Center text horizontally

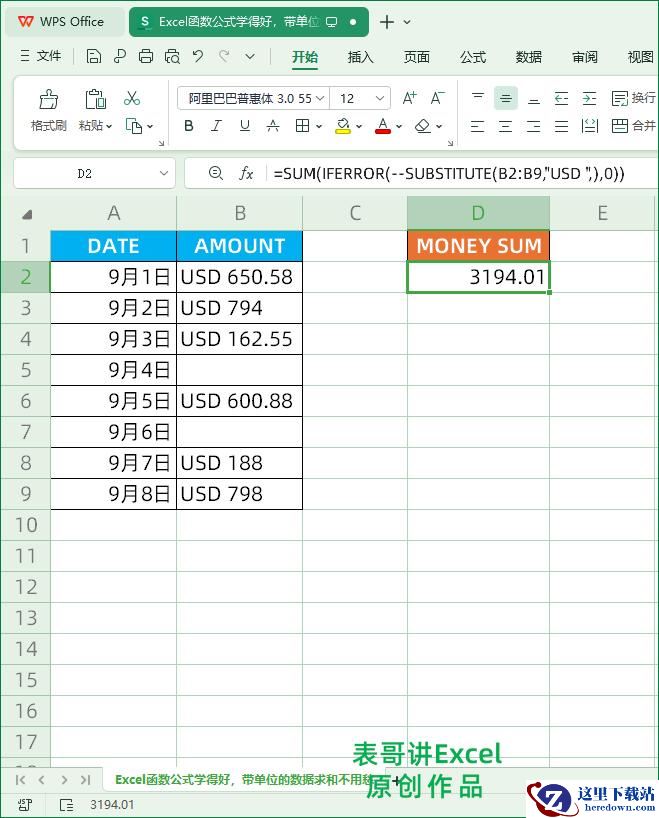pyautogui.click(x=506, y=126)
